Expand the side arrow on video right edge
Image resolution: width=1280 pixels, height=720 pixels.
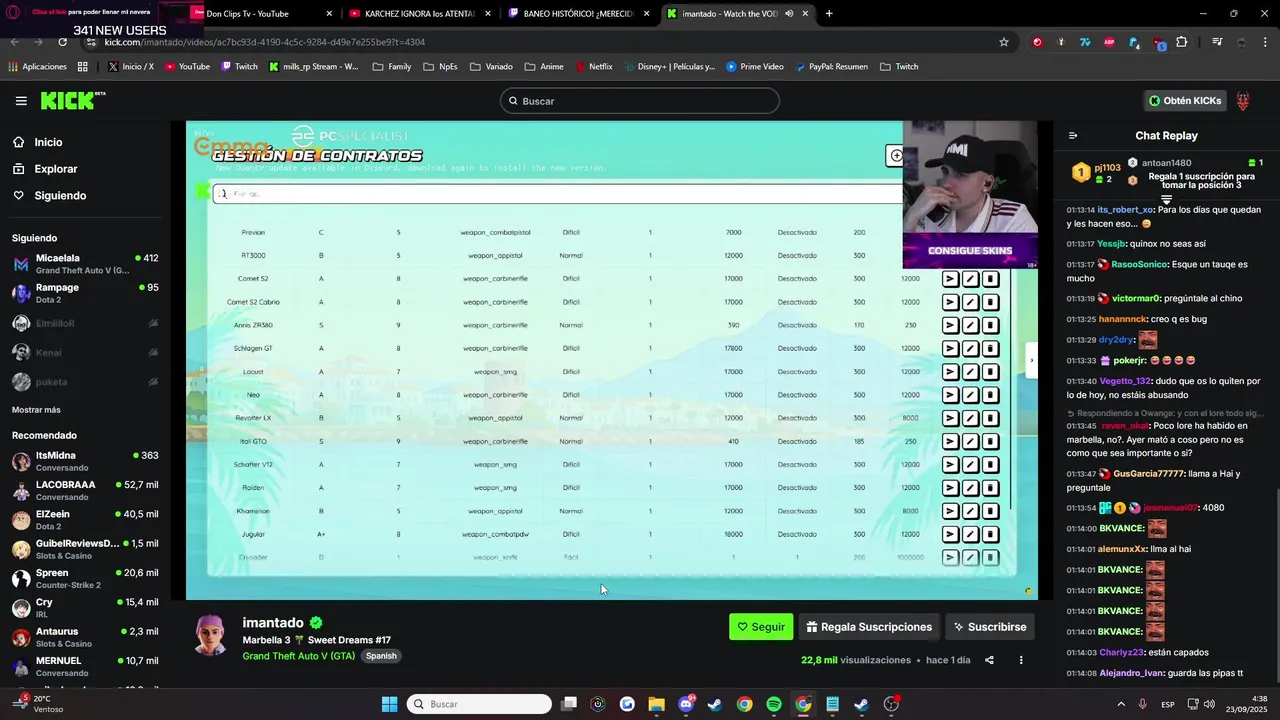pyautogui.click(x=1031, y=360)
